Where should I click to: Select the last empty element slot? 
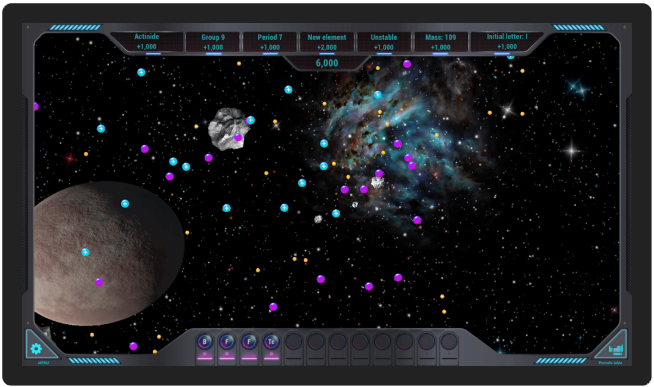(x=449, y=342)
